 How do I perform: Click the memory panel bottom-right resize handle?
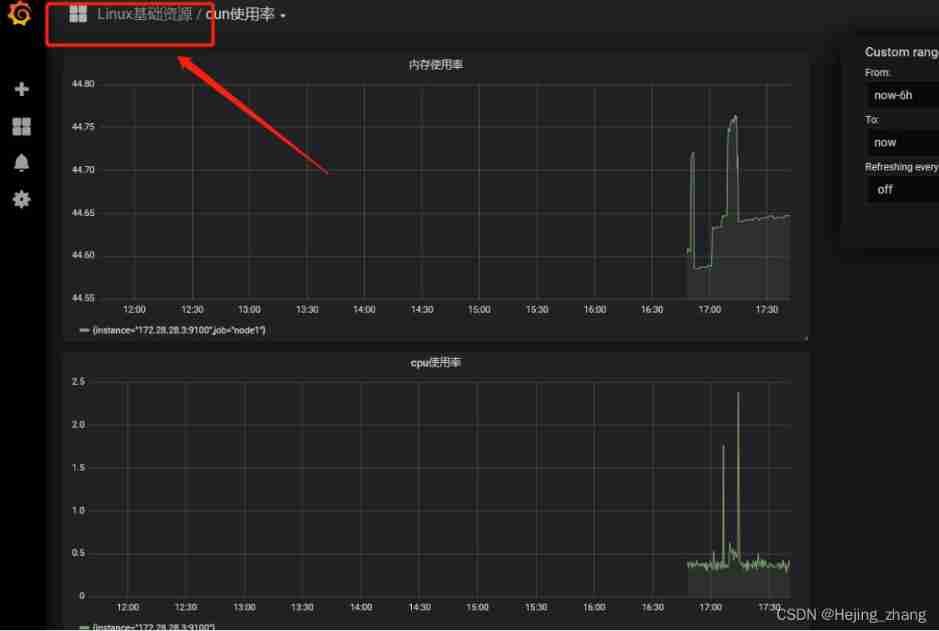tap(805, 338)
